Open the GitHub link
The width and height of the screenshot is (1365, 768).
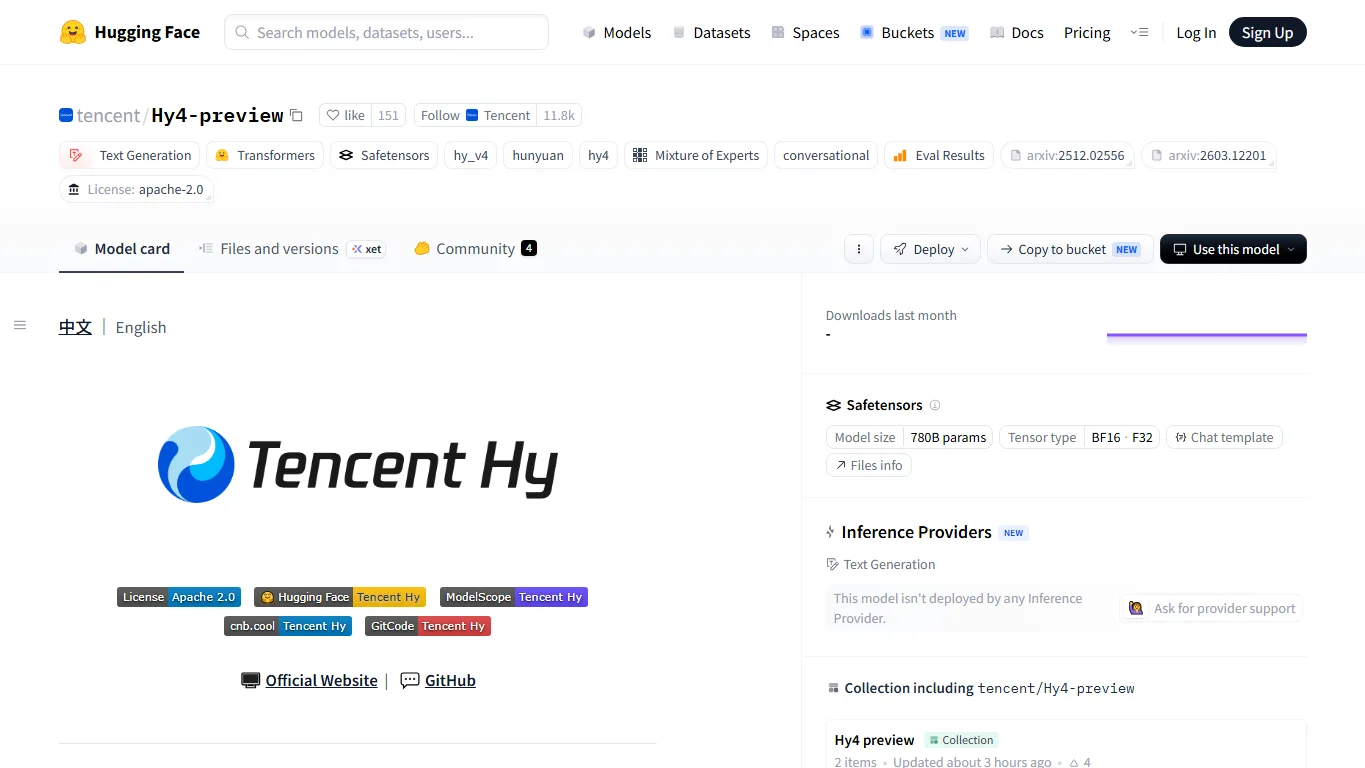click(450, 680)
